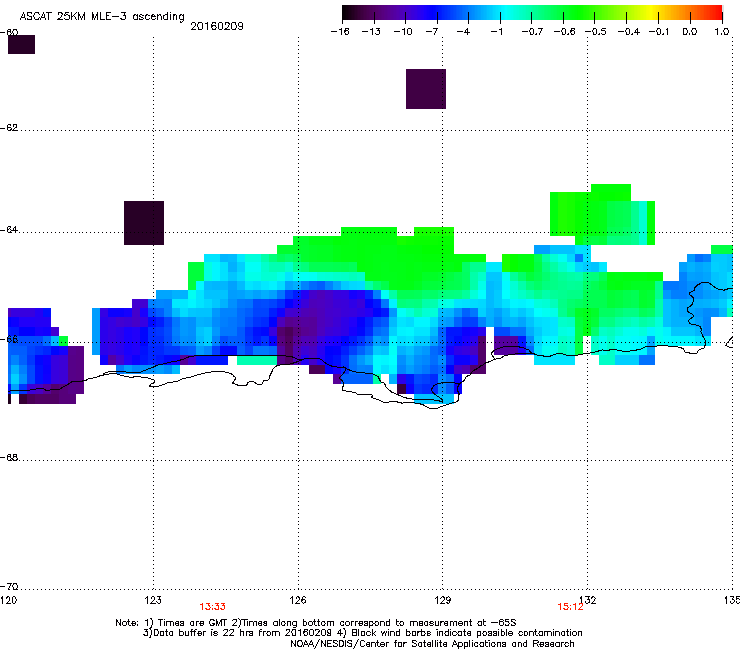Click the red time stamp 13:33
This screenshot has height=650, width=740.
pyautogui.click(x=212, y=607)
